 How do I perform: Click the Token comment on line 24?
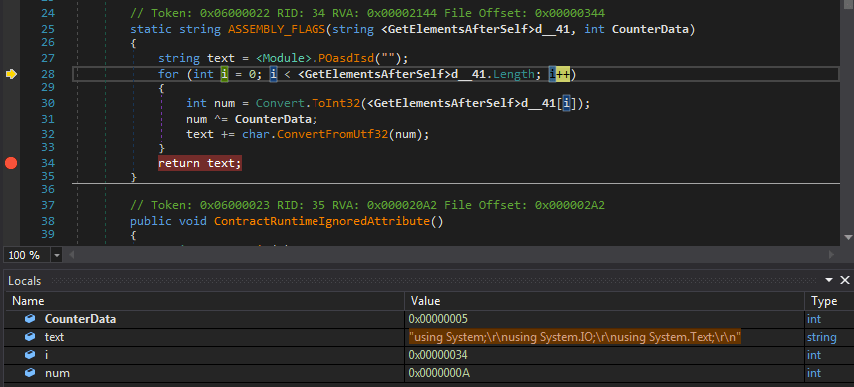click(x=367, y=13)
